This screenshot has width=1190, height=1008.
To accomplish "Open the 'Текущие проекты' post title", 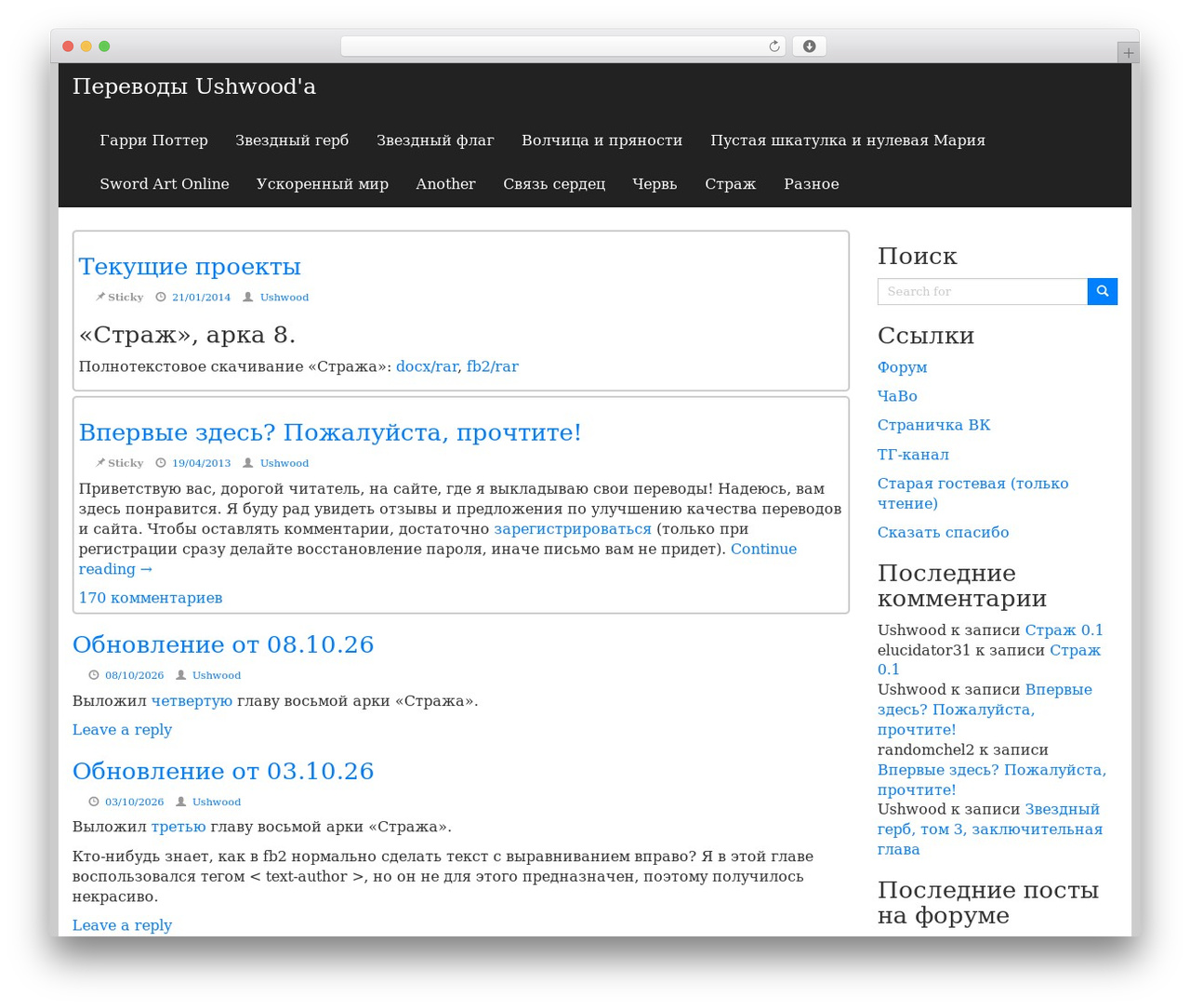I will pyautogui.click(x=190, y=267).
